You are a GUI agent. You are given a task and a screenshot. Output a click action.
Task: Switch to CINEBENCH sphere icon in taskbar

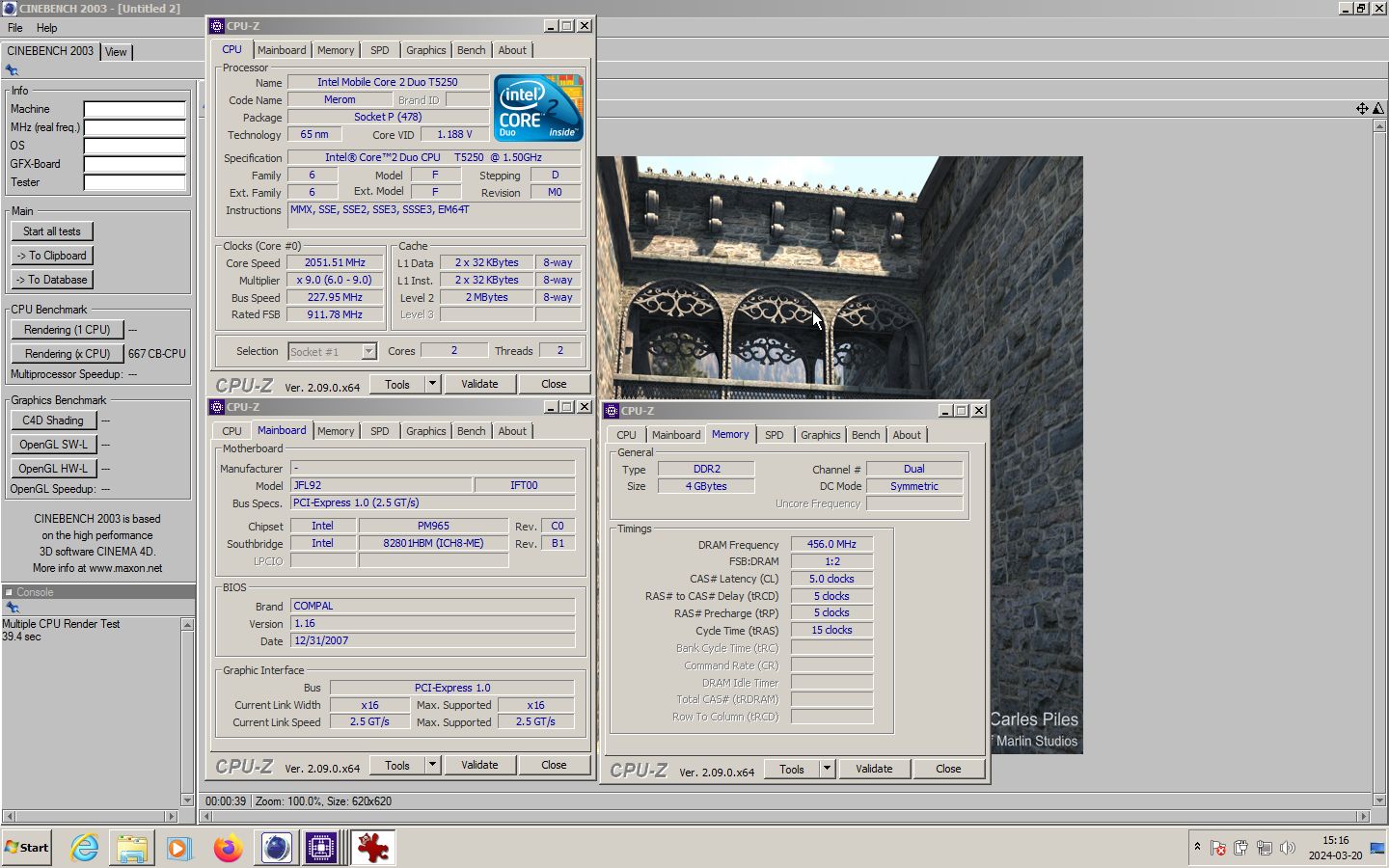pyautogui.click(x=277, y=848)
